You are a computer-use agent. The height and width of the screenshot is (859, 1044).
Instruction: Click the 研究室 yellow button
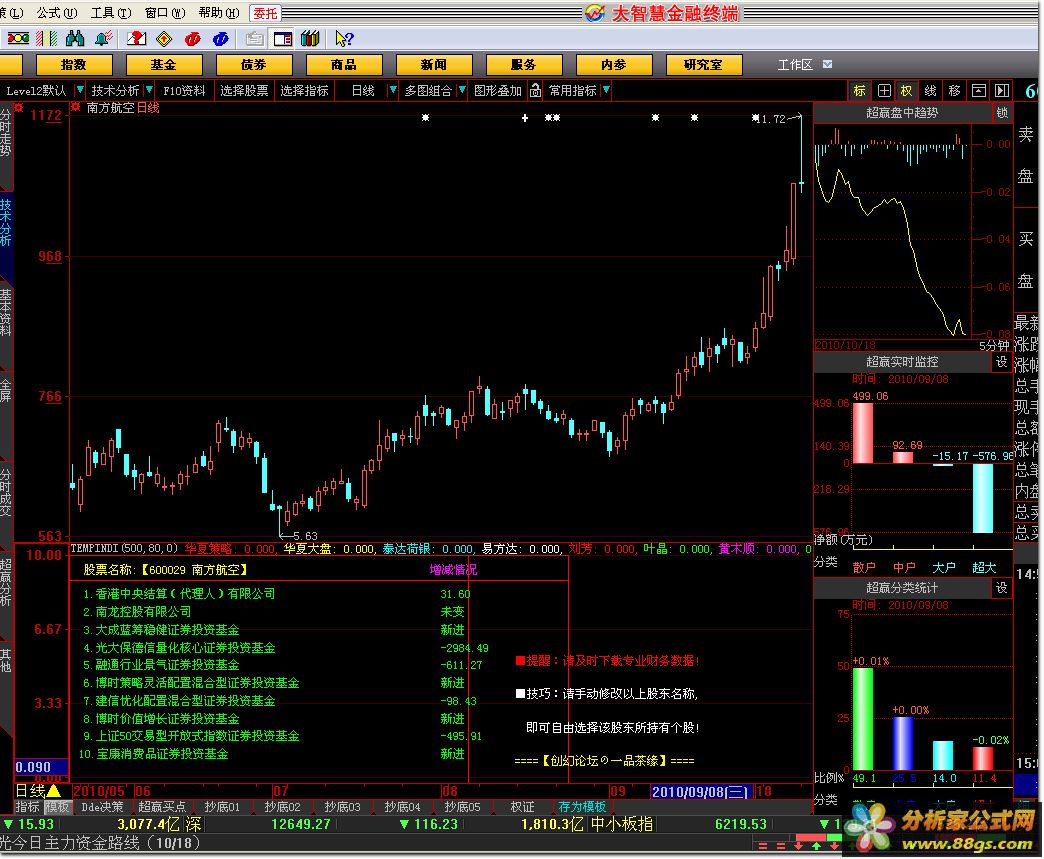point(703,65)
